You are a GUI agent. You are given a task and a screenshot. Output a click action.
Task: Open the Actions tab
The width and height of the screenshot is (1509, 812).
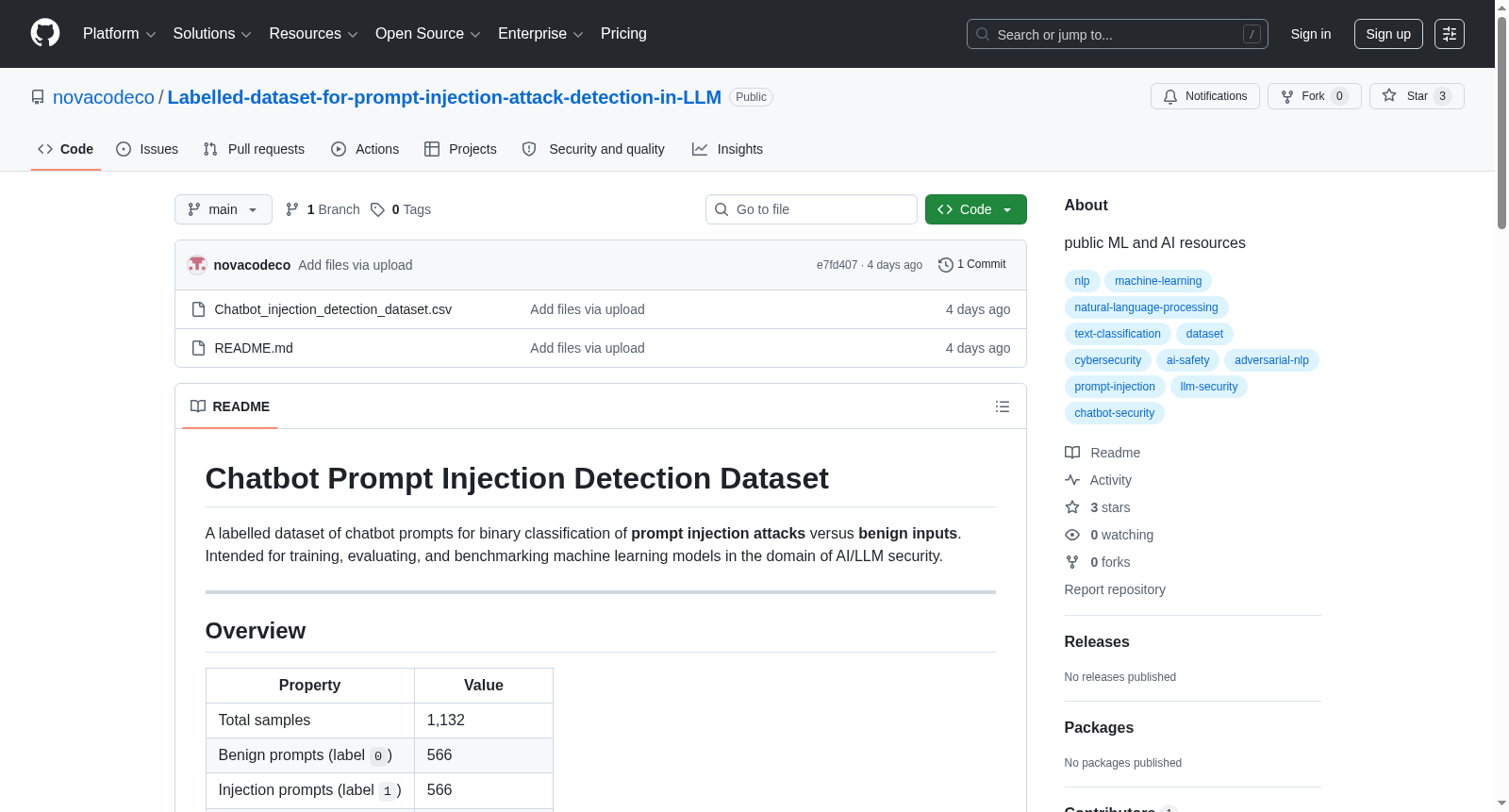[365, 149]
